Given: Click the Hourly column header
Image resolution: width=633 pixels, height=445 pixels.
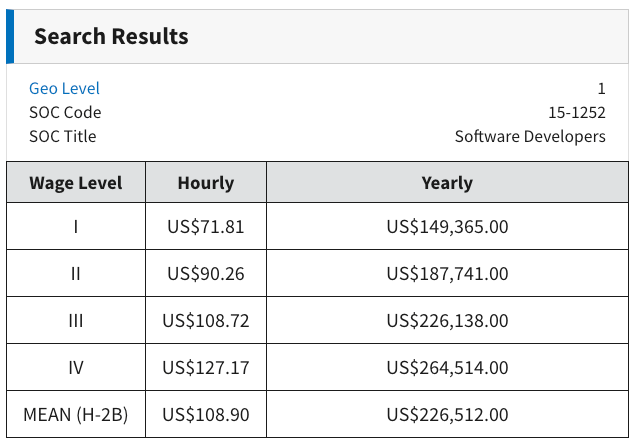Looking at the screenshot, I should [206, 183].
